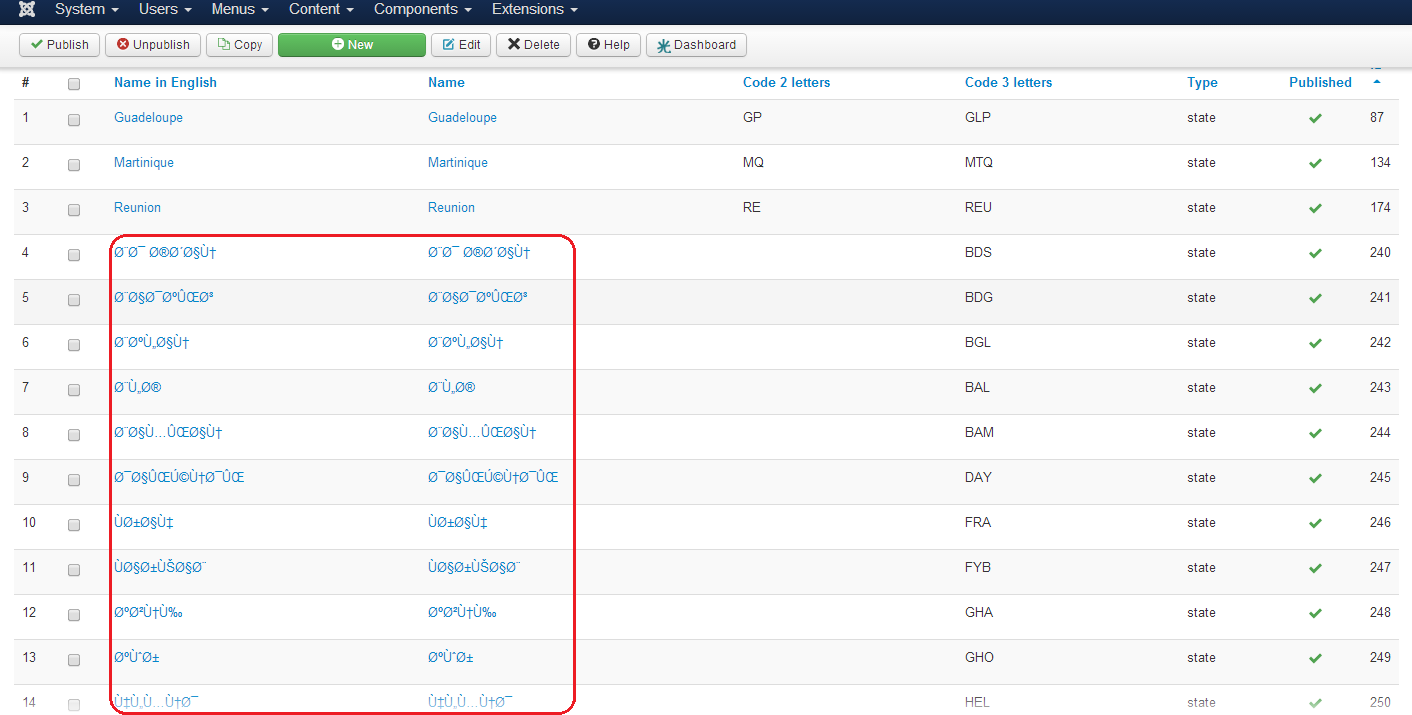Screen dimensions: 1412x715
Task: Sort by Code 3 letters column
Action: coord(1008,83)
